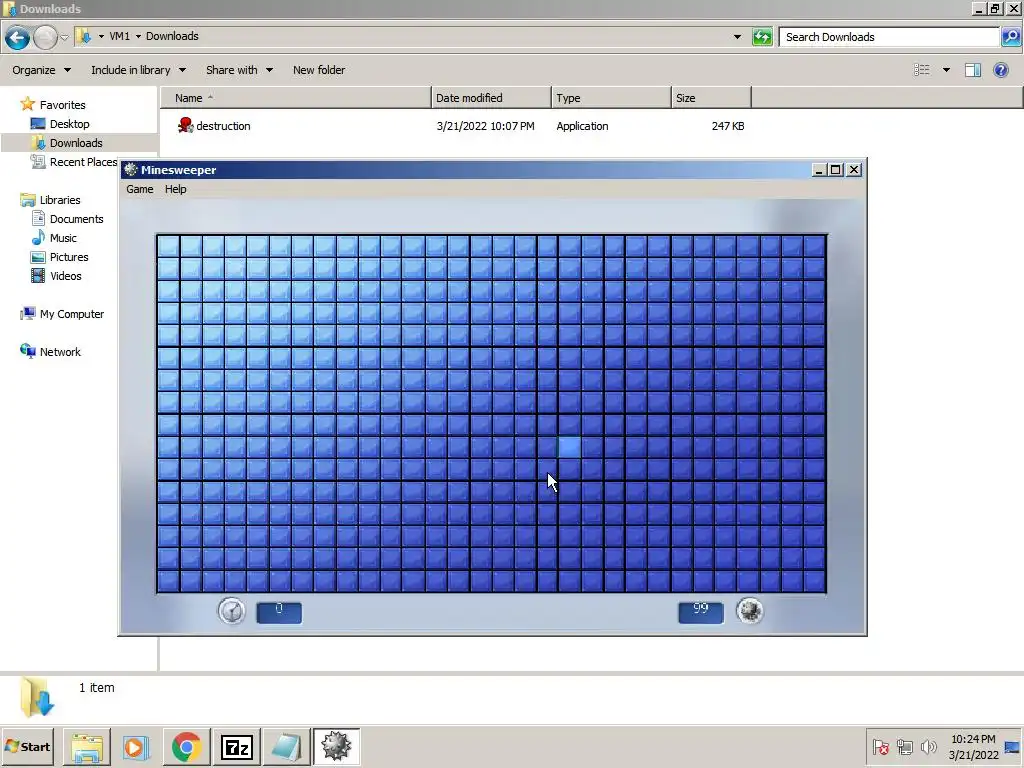Screen dimensions: 1024x768
Task: Open Documents library in navigation pane
Action: pyautogui.click(x=76, y=219)
